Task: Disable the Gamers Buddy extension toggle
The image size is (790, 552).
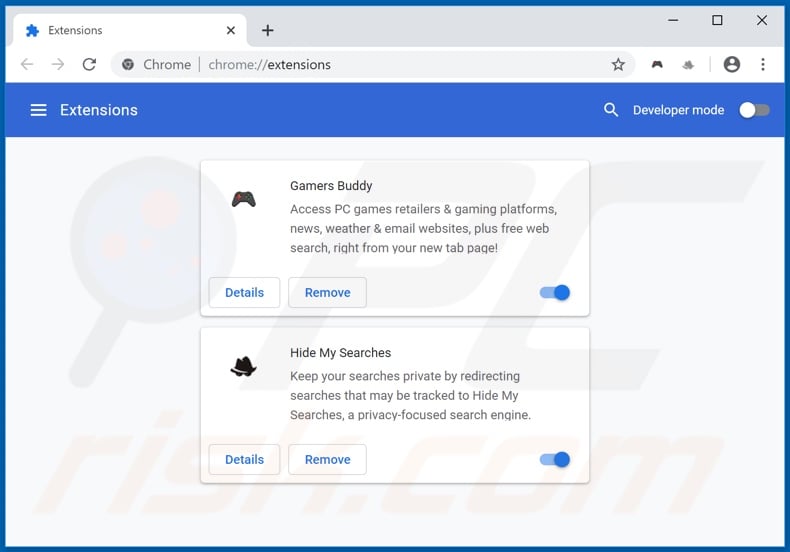Action: click(555, 292)
